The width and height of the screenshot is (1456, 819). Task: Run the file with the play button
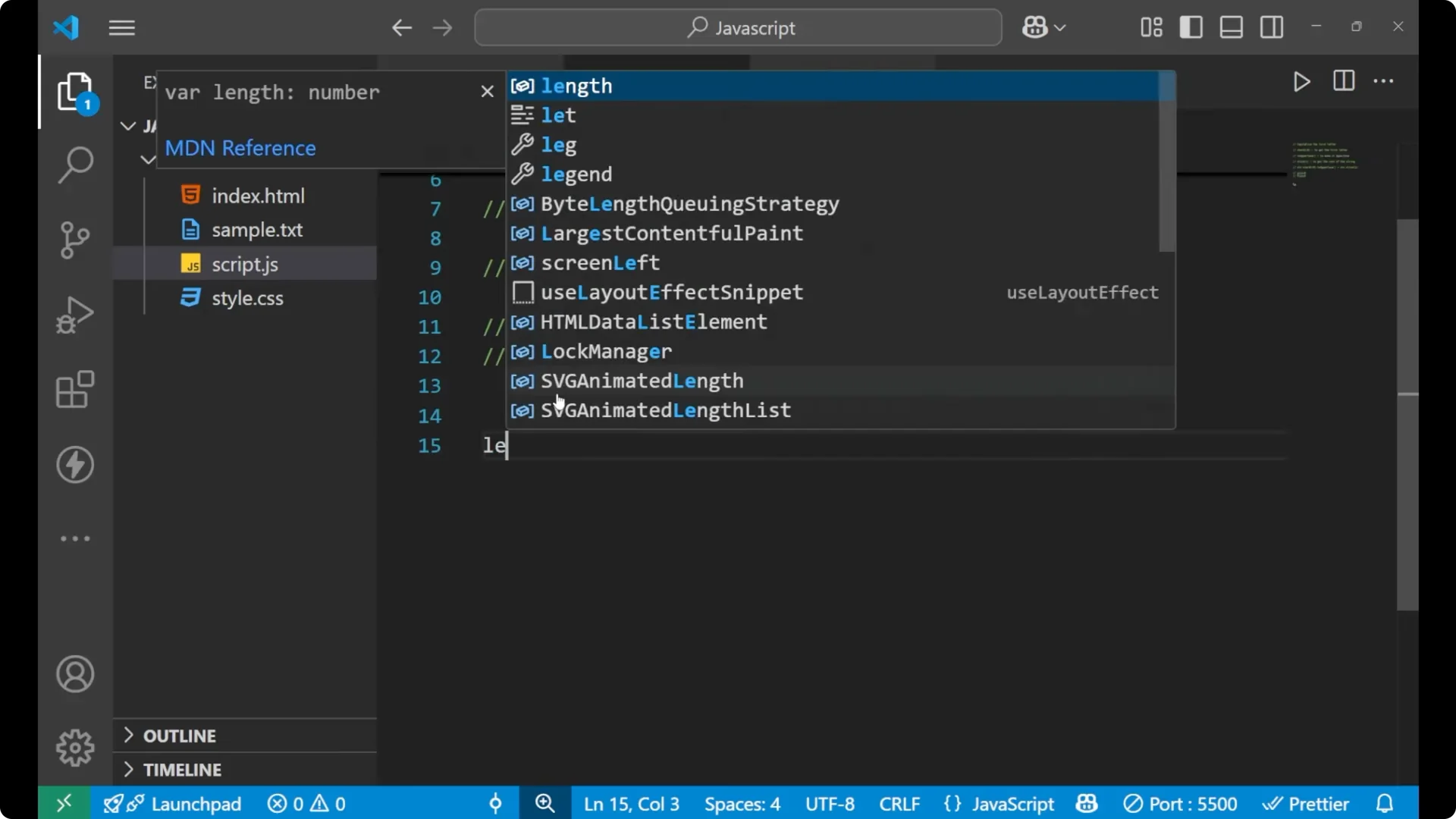pos(1301,82)
